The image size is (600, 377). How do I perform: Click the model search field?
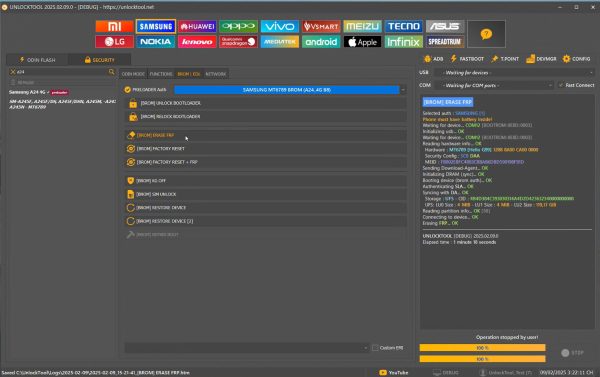pyautogui.click(x=62, y=72)
